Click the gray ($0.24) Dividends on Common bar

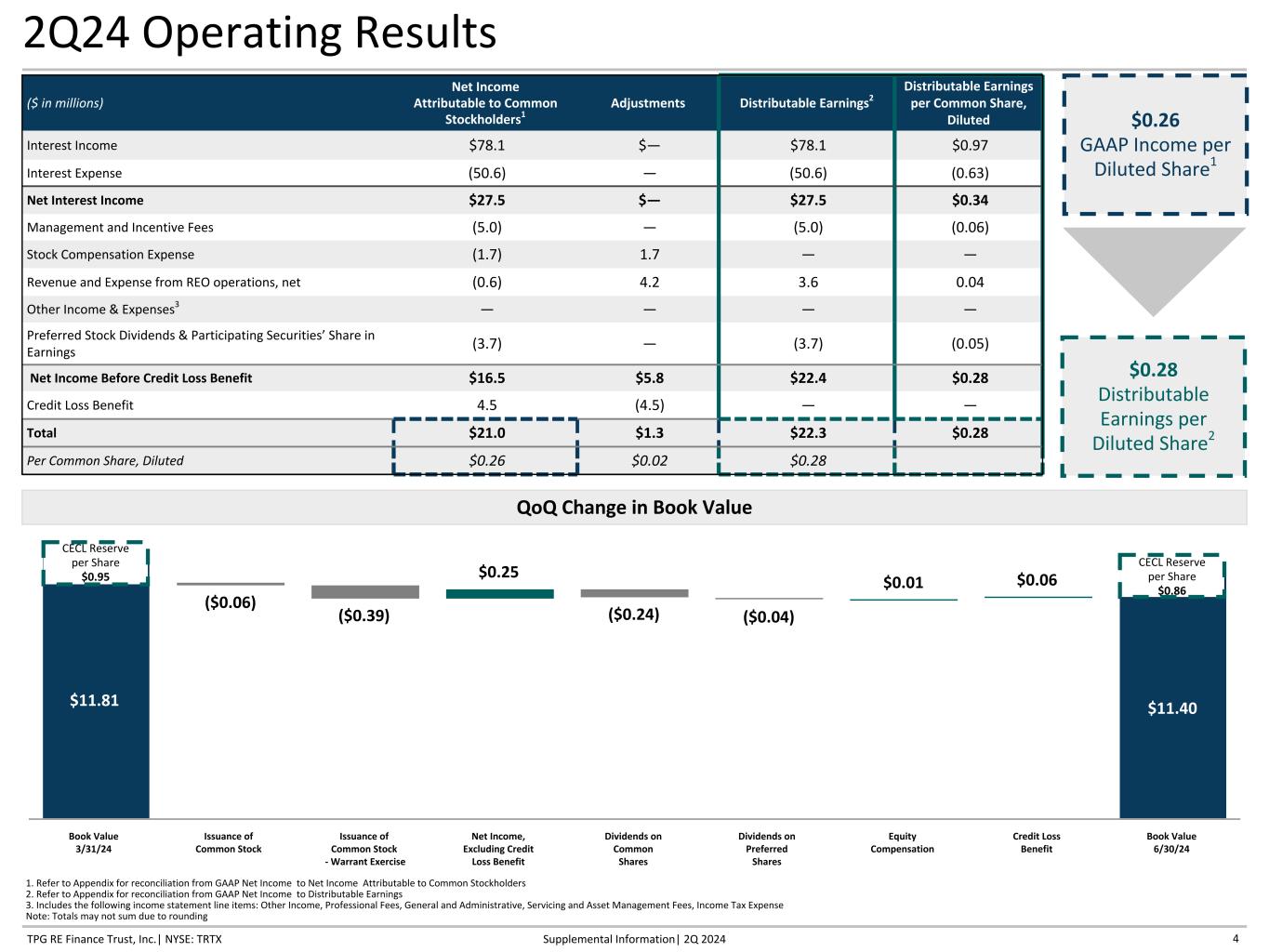[634, 592]
